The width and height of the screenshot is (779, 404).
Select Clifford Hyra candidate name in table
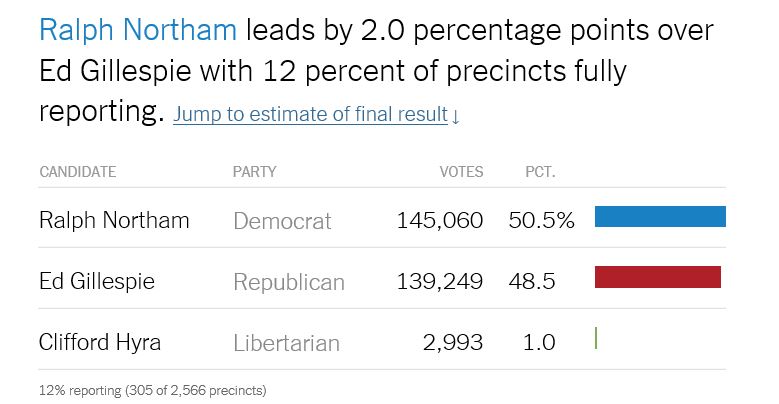[100, 342]
